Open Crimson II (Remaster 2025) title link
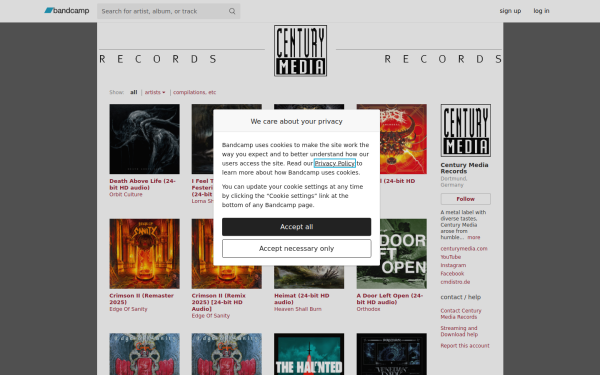The width and height of the screenshot is (600, 375). pos(142,299)
